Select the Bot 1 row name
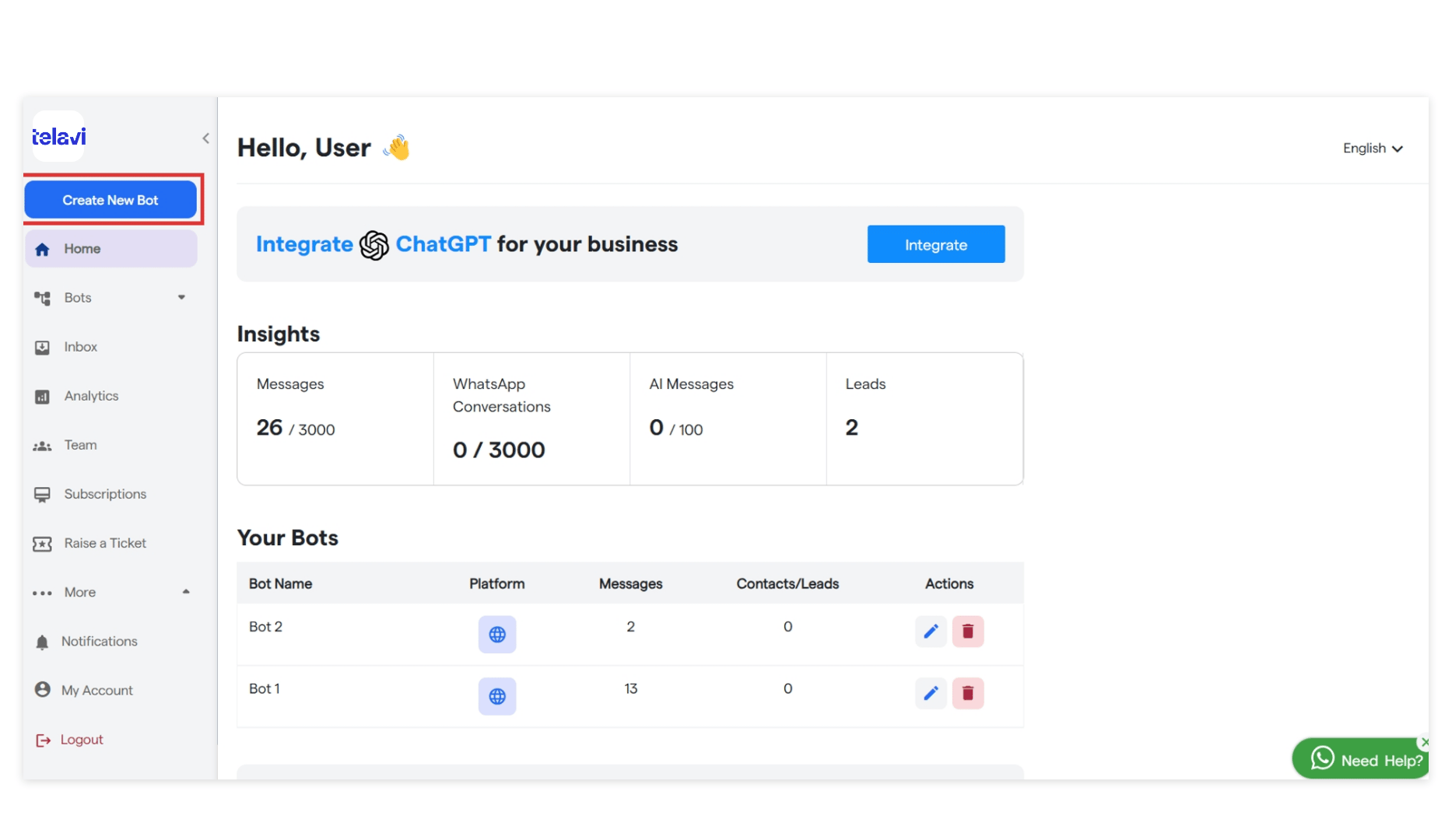The width and height of the screenshot is (1452, 840). (264, 688)
